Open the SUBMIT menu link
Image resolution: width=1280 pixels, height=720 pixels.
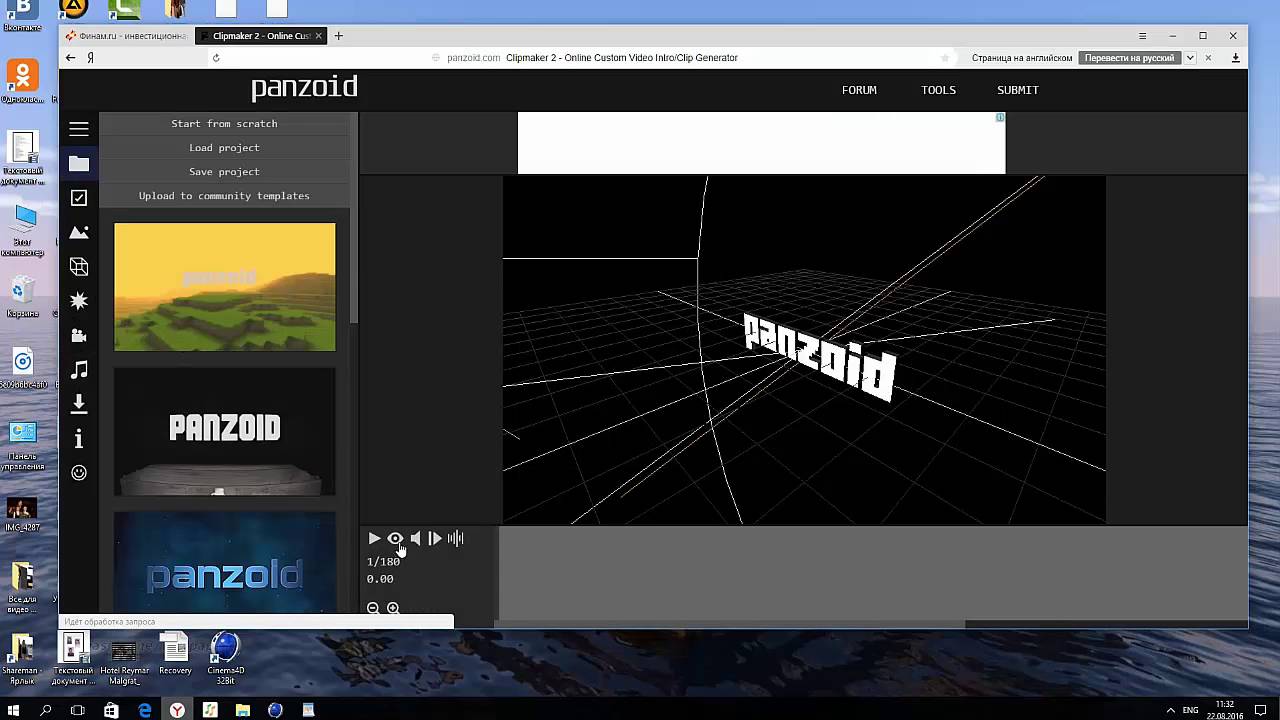click(x=1018, y=90)
